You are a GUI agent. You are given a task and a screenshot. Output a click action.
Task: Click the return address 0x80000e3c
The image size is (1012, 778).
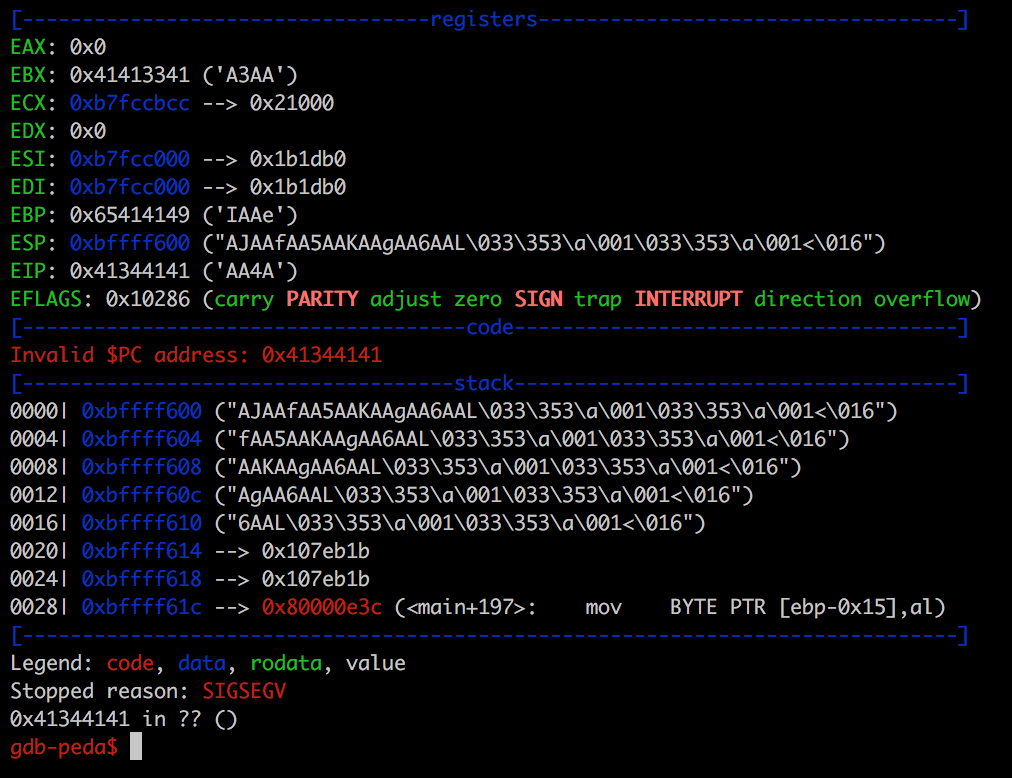pos(322,607)
